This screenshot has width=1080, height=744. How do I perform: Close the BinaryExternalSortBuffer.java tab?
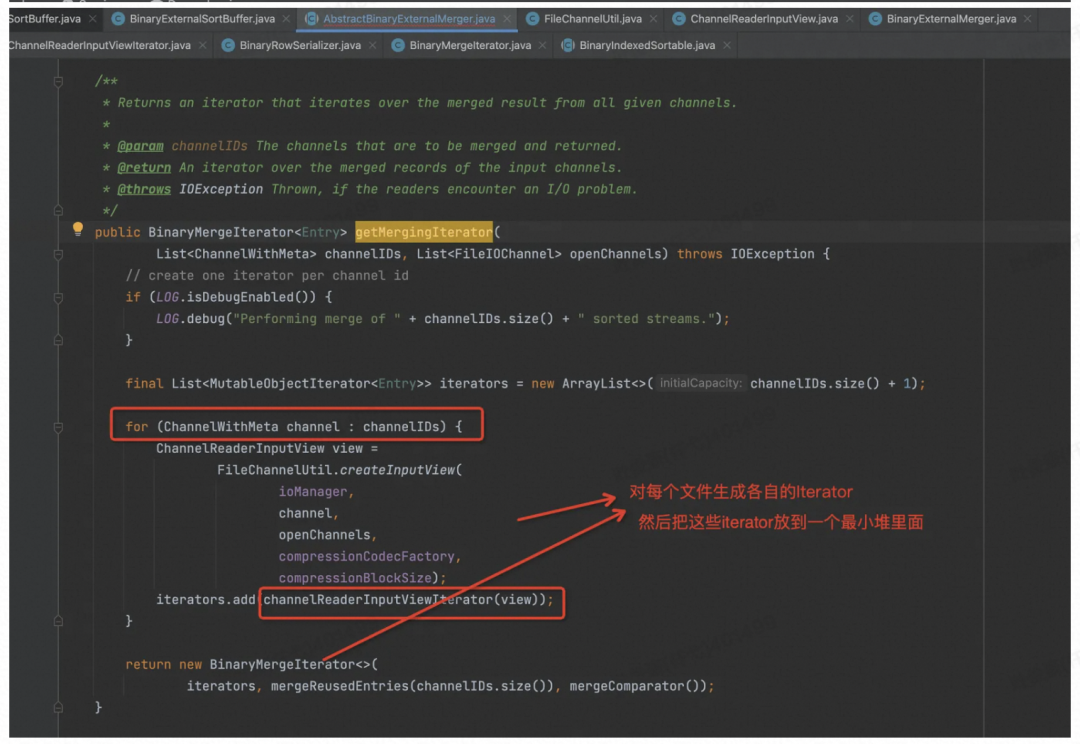coord(287,19)
